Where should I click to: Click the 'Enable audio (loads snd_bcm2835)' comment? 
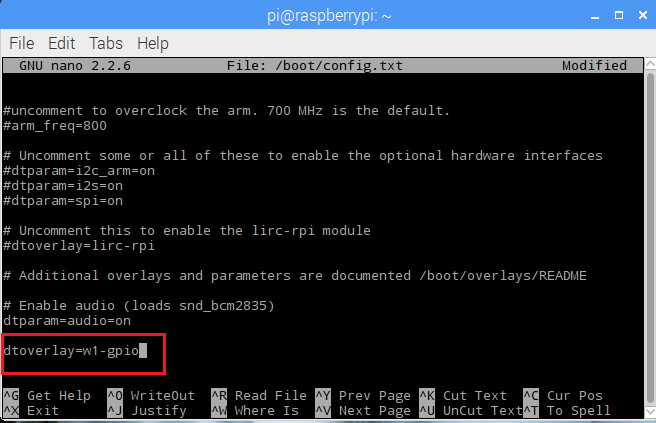pyautogui.click(x=139, y=306)
